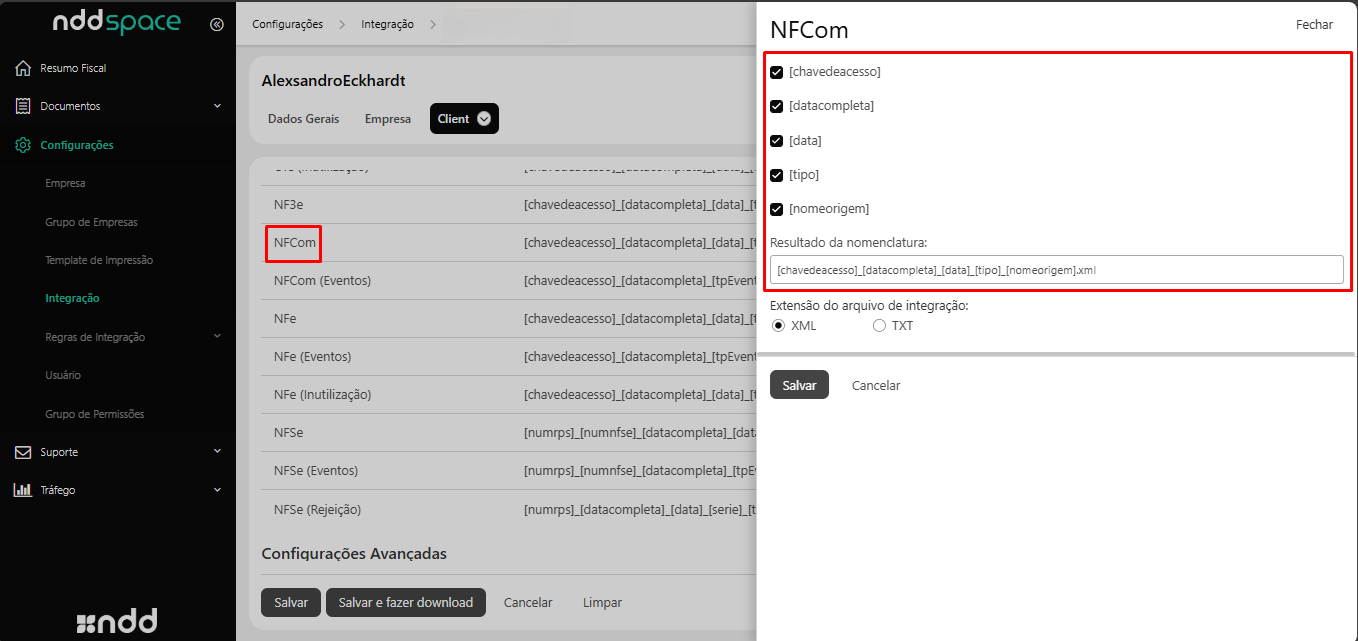Image resolution: width=1358 pixels, height=641 pixels.
Task: Open the Client tab dropdown arrow
Action: (x=484, y=118)
